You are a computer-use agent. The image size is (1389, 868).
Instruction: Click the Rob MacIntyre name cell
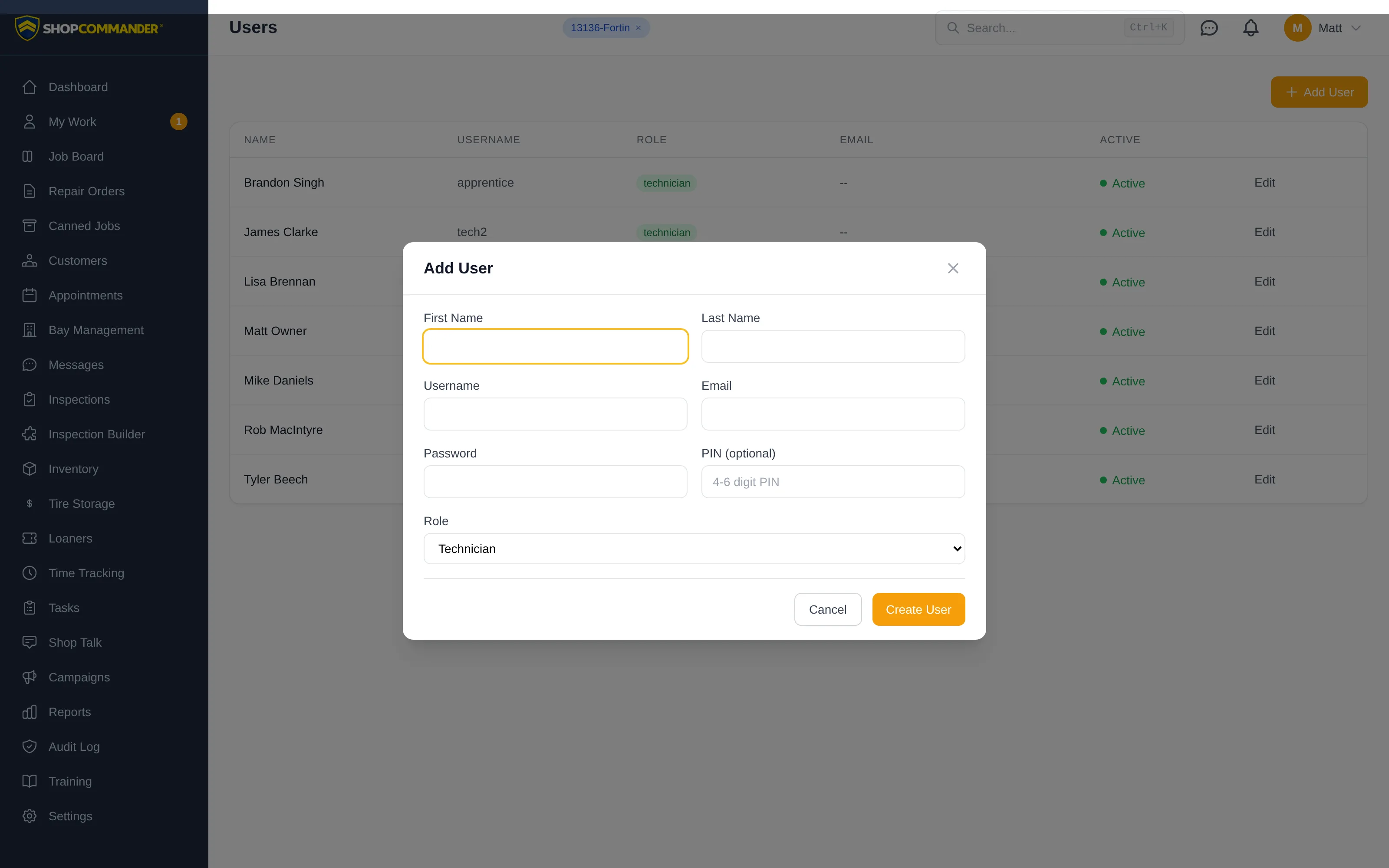[x=283, y=430]
